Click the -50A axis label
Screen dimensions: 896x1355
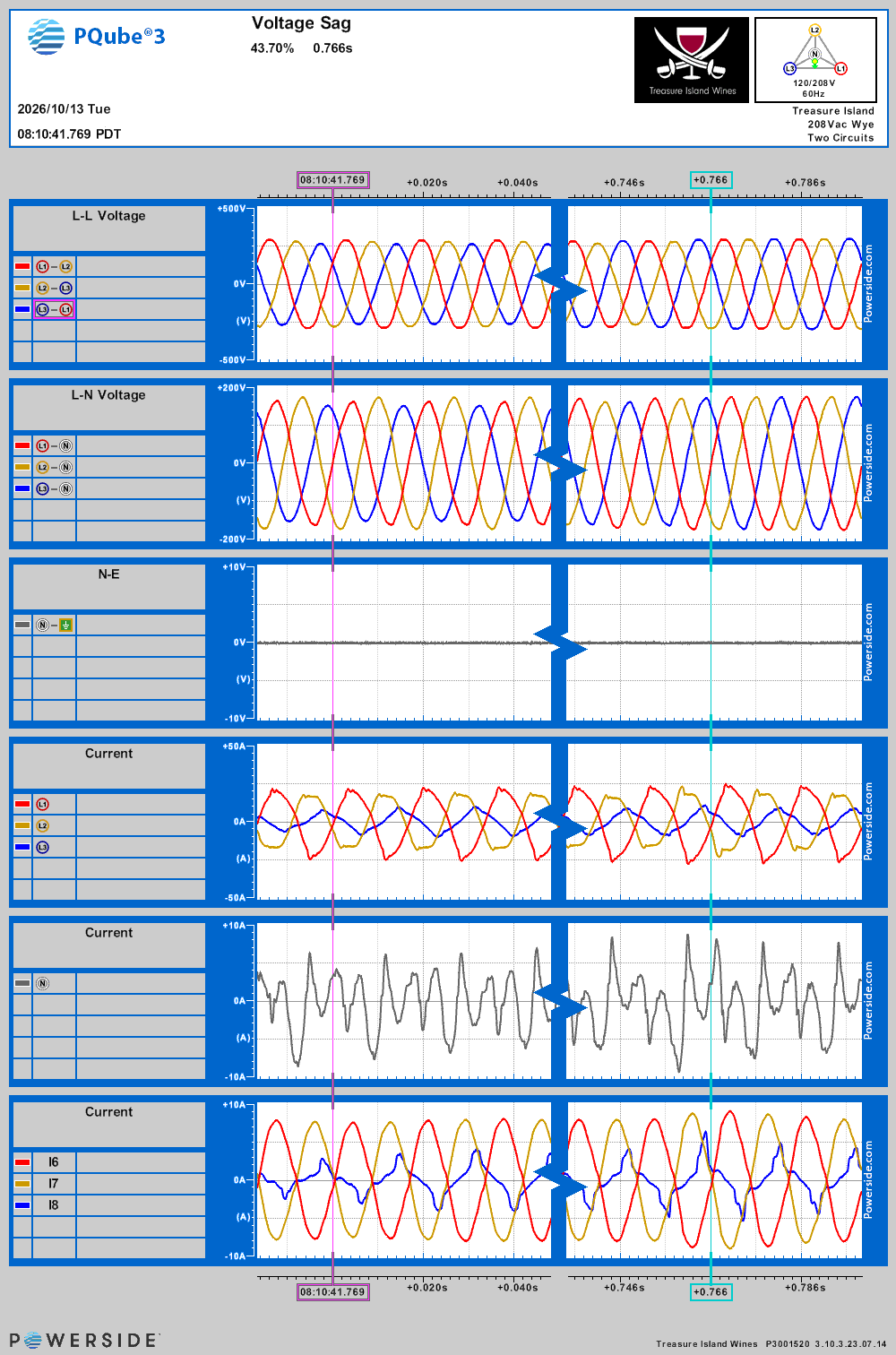235,898
